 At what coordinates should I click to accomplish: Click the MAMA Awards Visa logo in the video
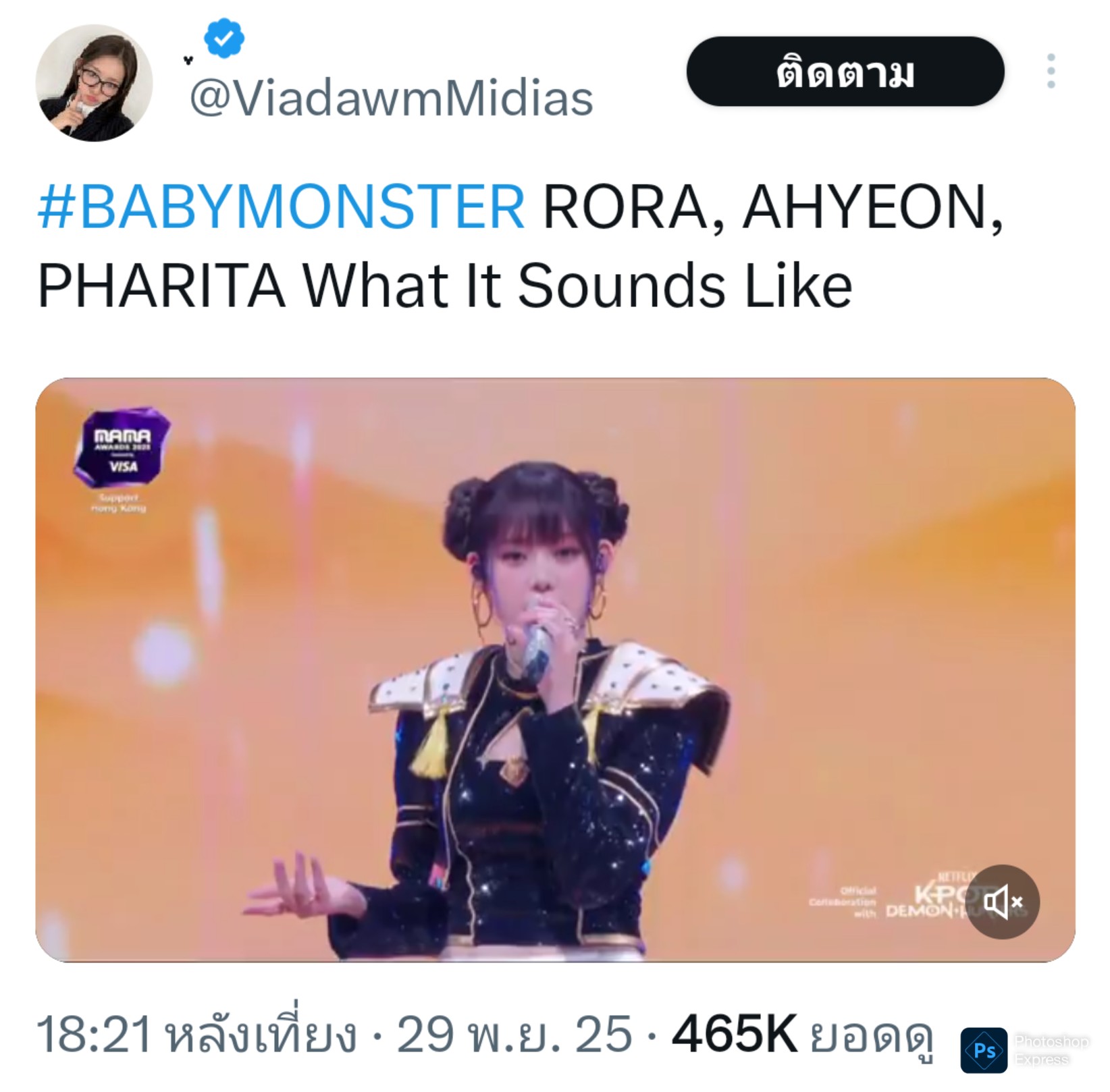(122, 447)
